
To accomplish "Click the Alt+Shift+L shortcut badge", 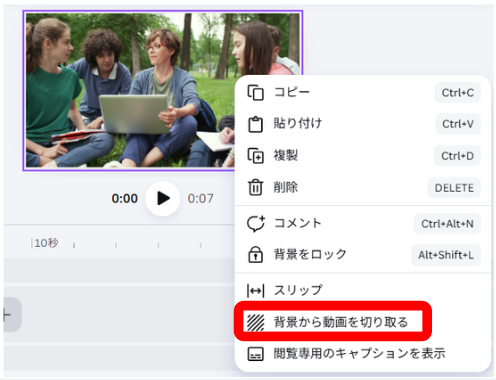I will (x=446, y=255).
